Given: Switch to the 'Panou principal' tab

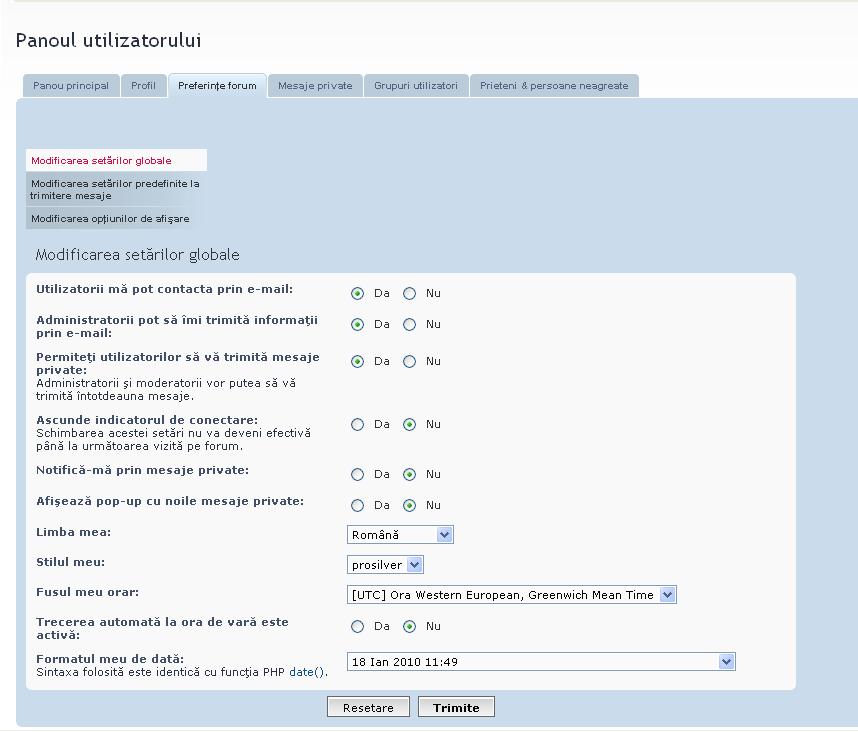Looking at the screenshot, I should [71, 86].
